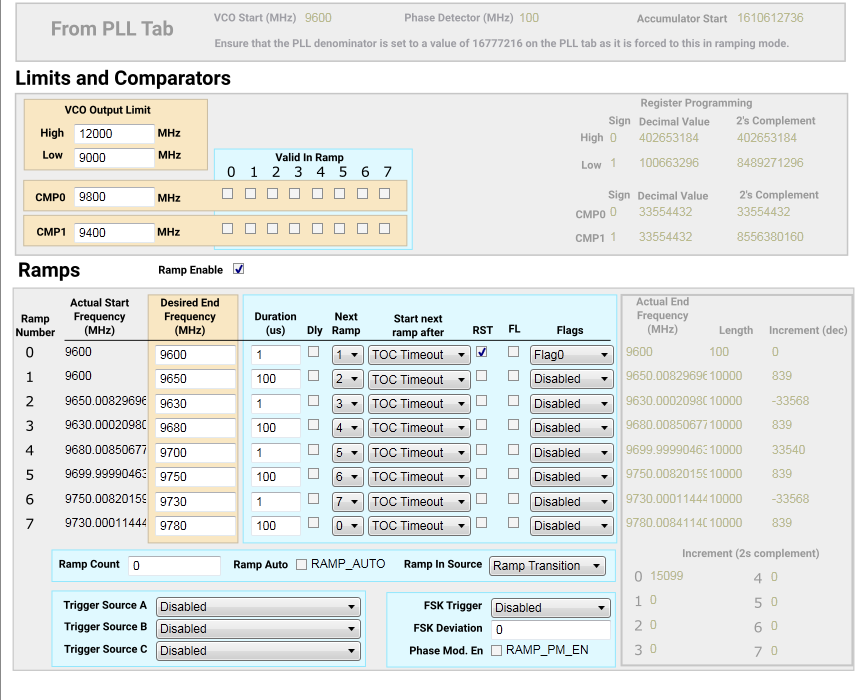Click the Ramp Count field

click(174, 566)
